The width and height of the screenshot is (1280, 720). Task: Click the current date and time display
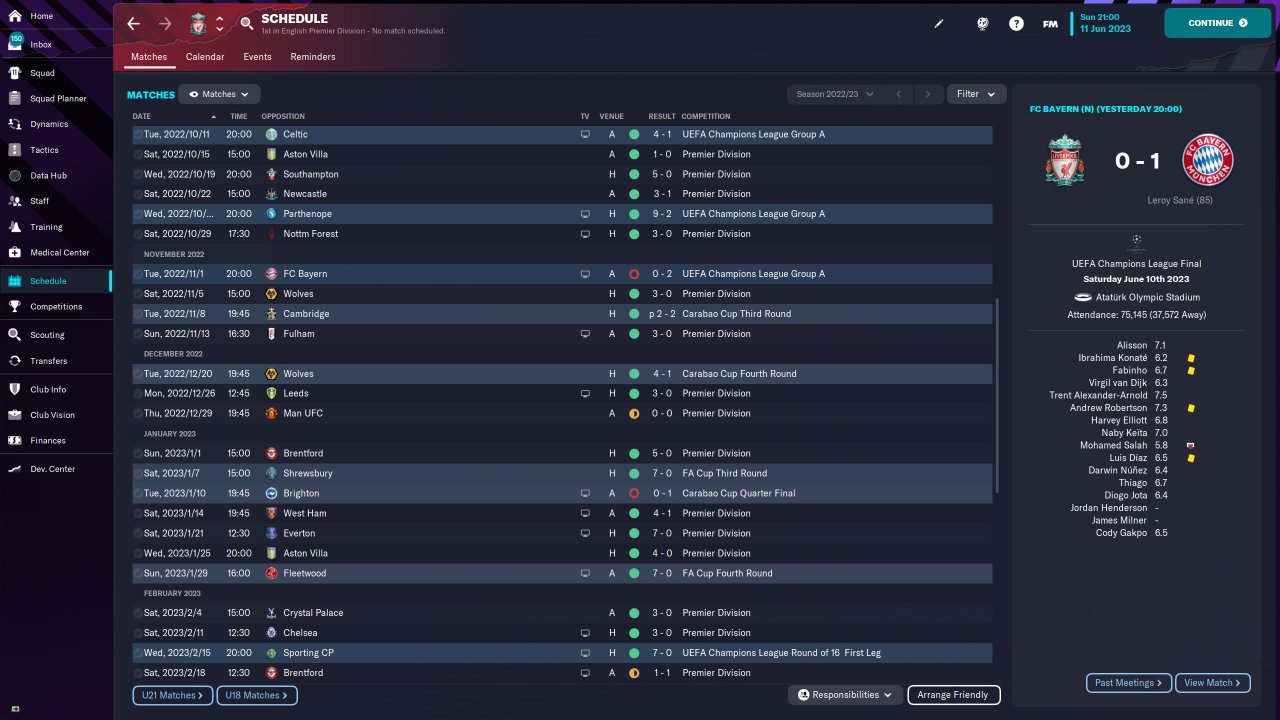(1105, 23)
